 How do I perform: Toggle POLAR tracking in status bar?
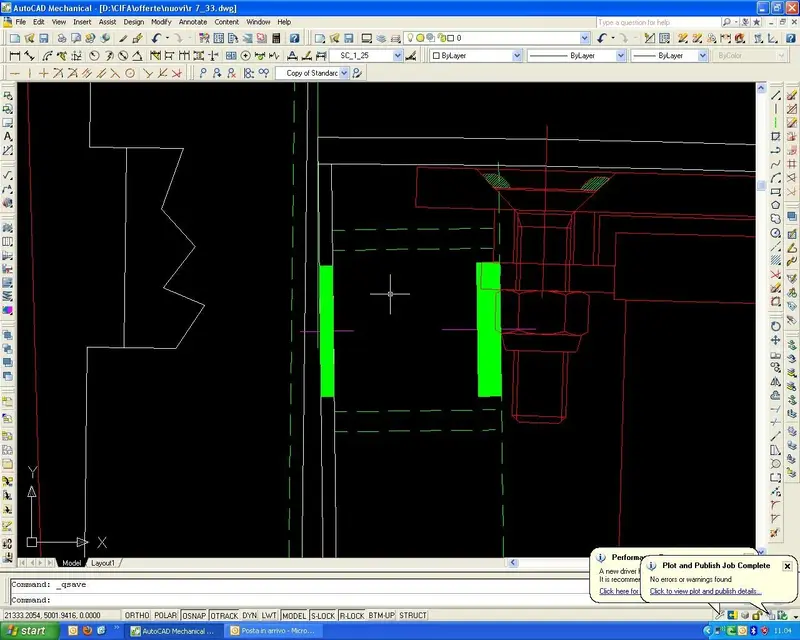click(x=165, y=616)
